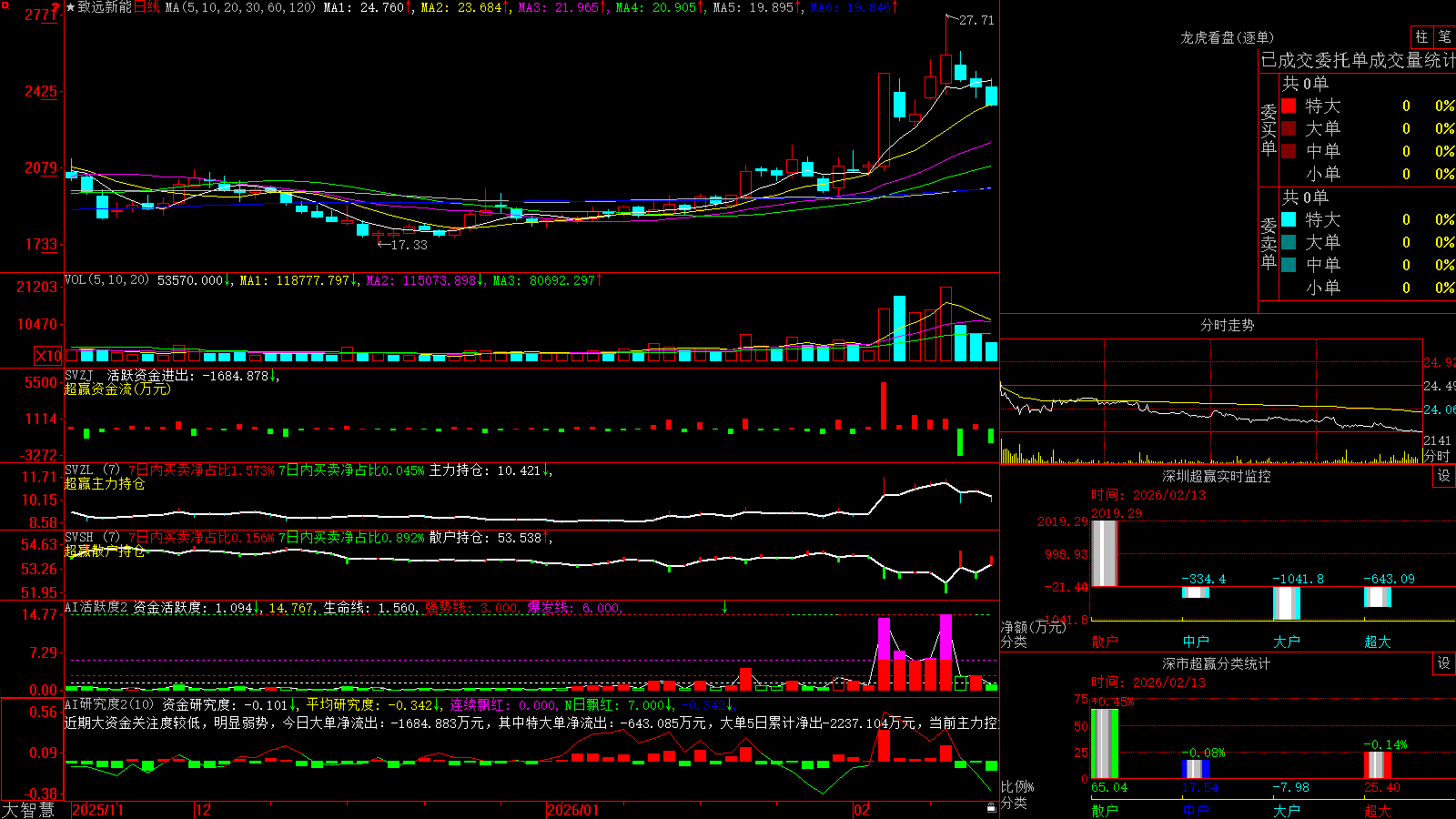Click the X10 volume scale marker
The height and width of the screenshot is (819, 1456).
[48, 356]
